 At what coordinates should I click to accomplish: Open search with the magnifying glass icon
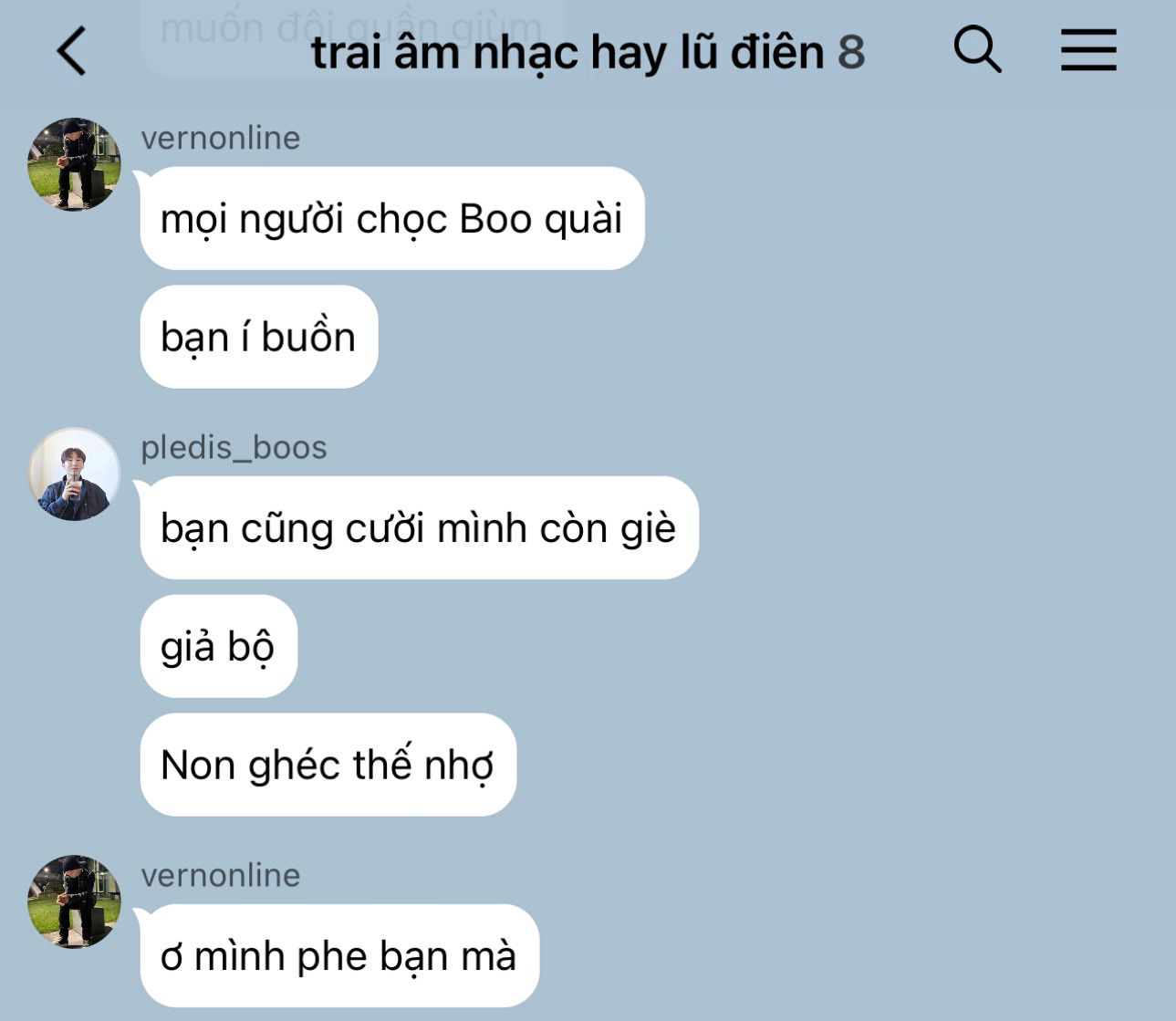(x=977, y=49)
